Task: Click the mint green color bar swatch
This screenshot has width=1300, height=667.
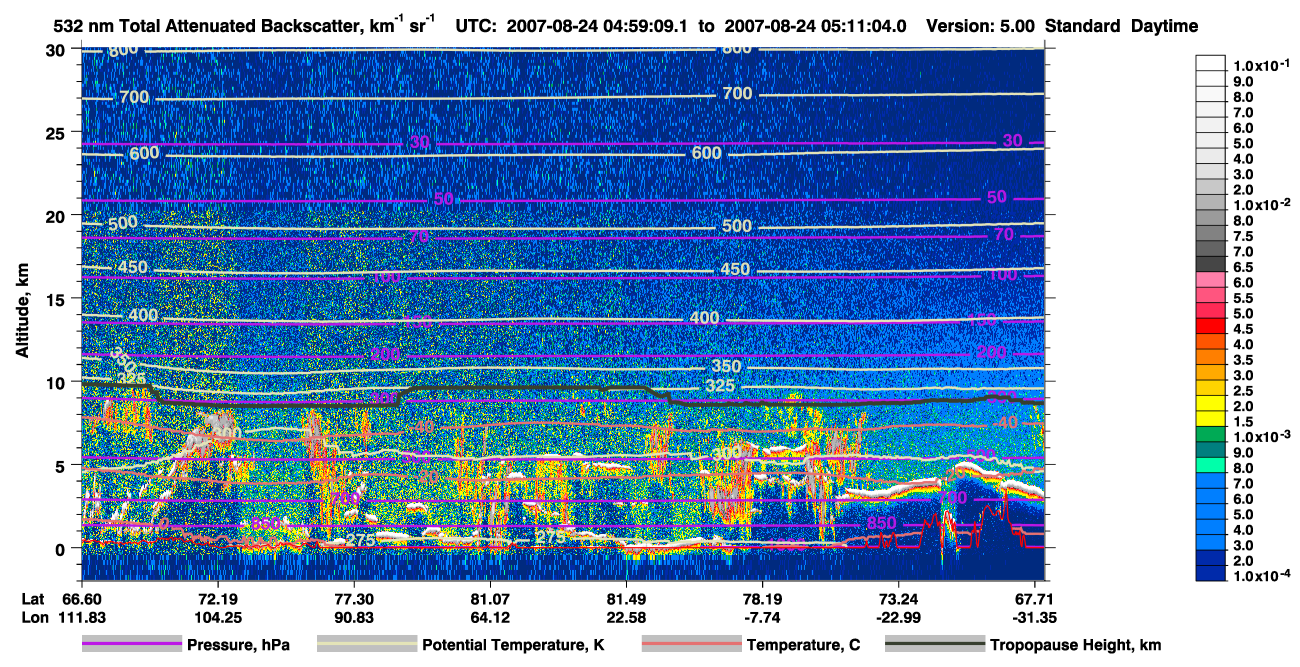Action: coord(1211,465)
